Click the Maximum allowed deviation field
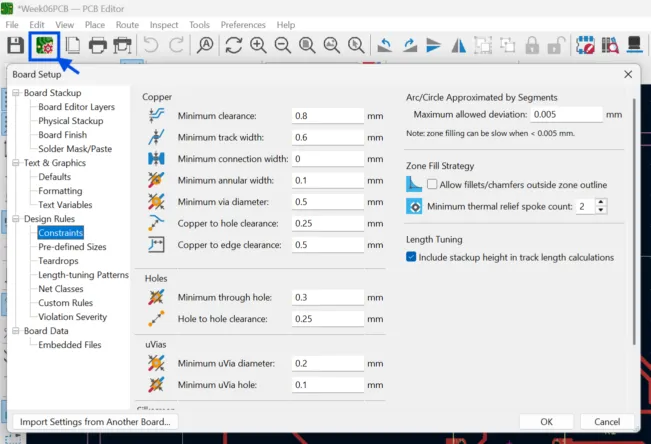 (x=566, y=114)
